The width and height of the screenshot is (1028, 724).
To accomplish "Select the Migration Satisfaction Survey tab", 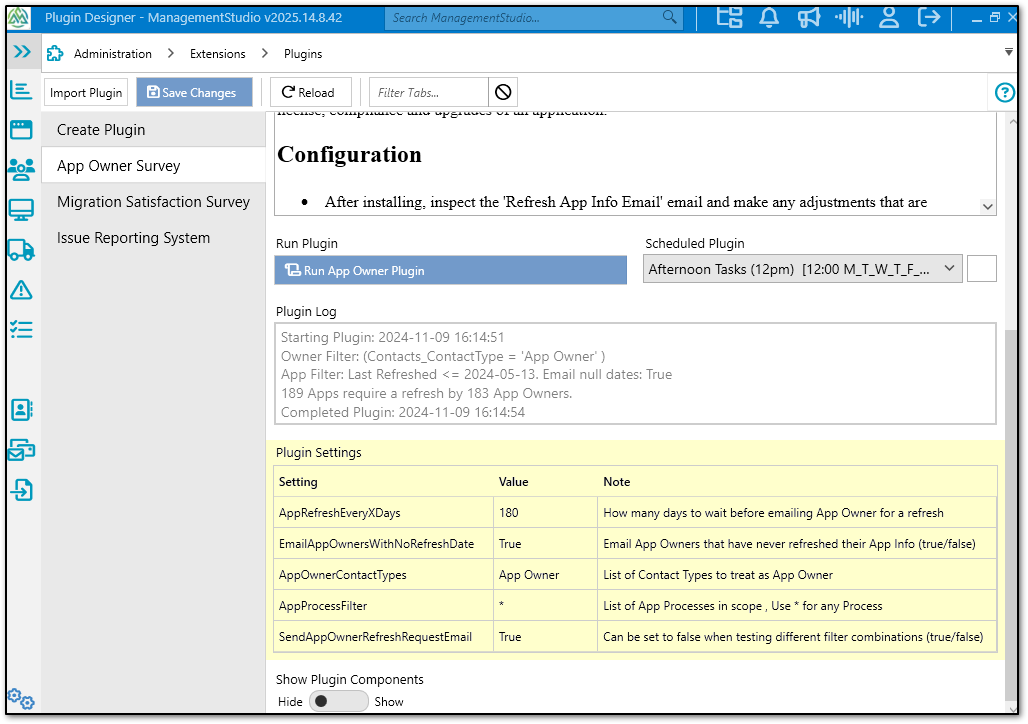I will pyautogui.click(x=153, y=201).
